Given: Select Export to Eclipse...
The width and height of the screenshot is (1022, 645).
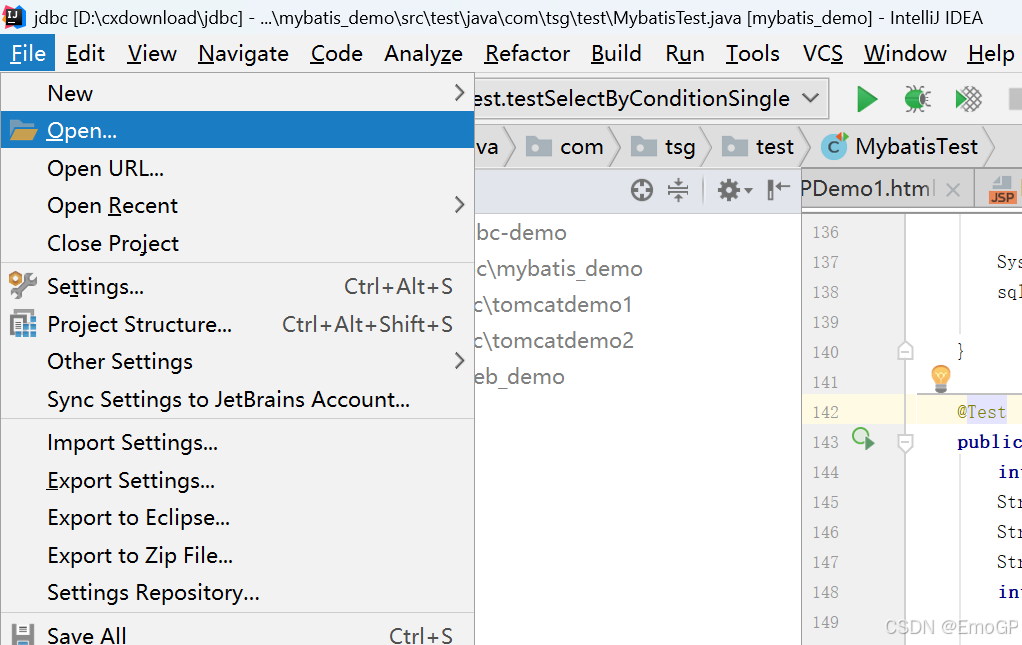Looking at the screenshot, I should (x=237, y=517).
